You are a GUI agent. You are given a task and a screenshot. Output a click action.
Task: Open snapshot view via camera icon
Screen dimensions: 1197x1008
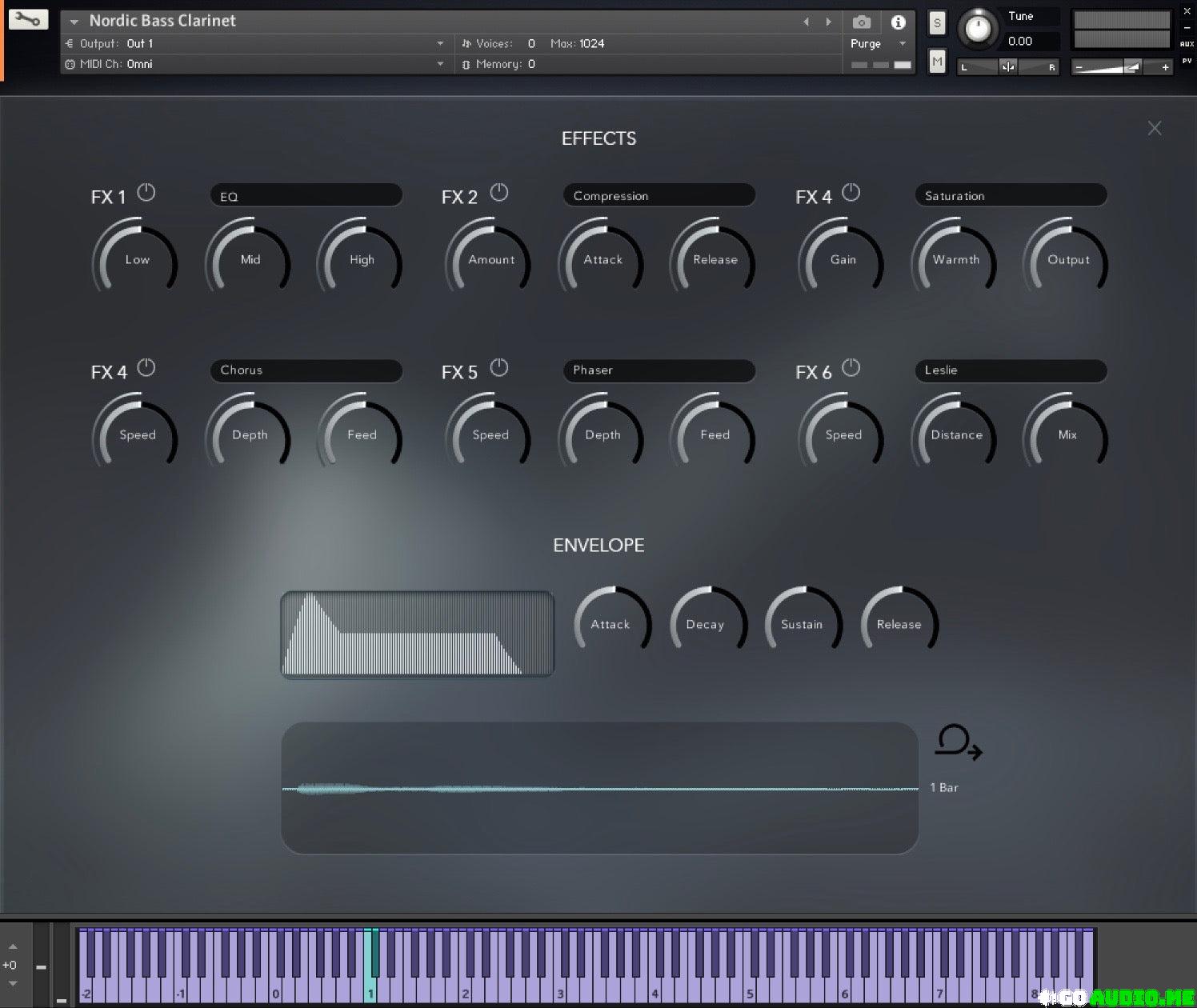(862, 22)
